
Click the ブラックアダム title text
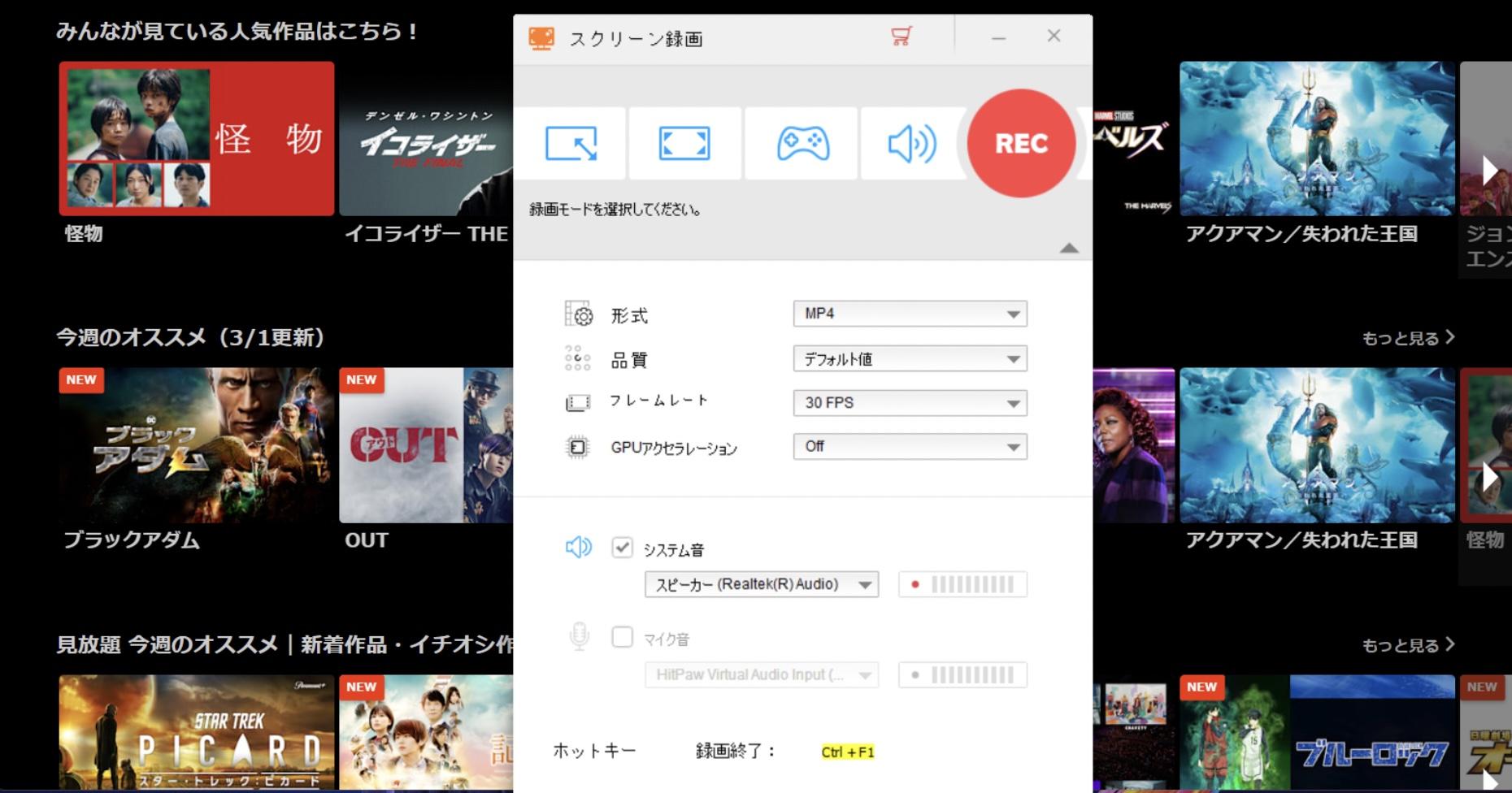click(x=132, y=540)
